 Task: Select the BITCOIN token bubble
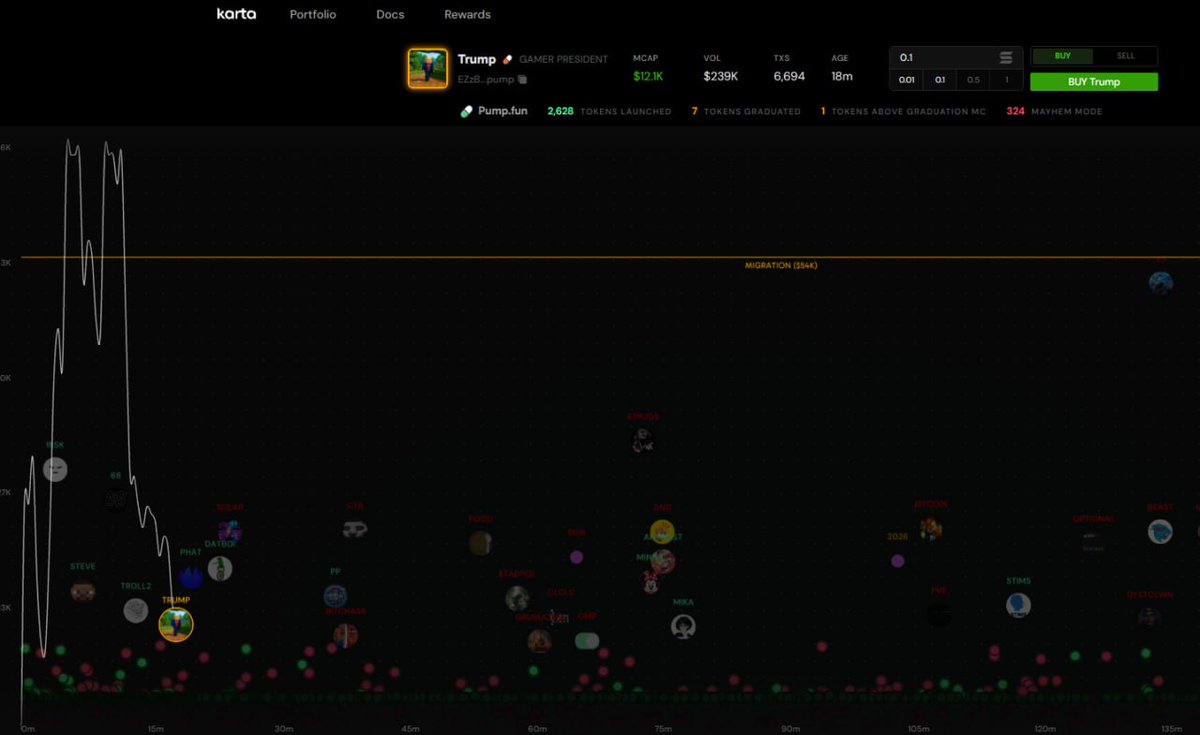pos(931,528)
